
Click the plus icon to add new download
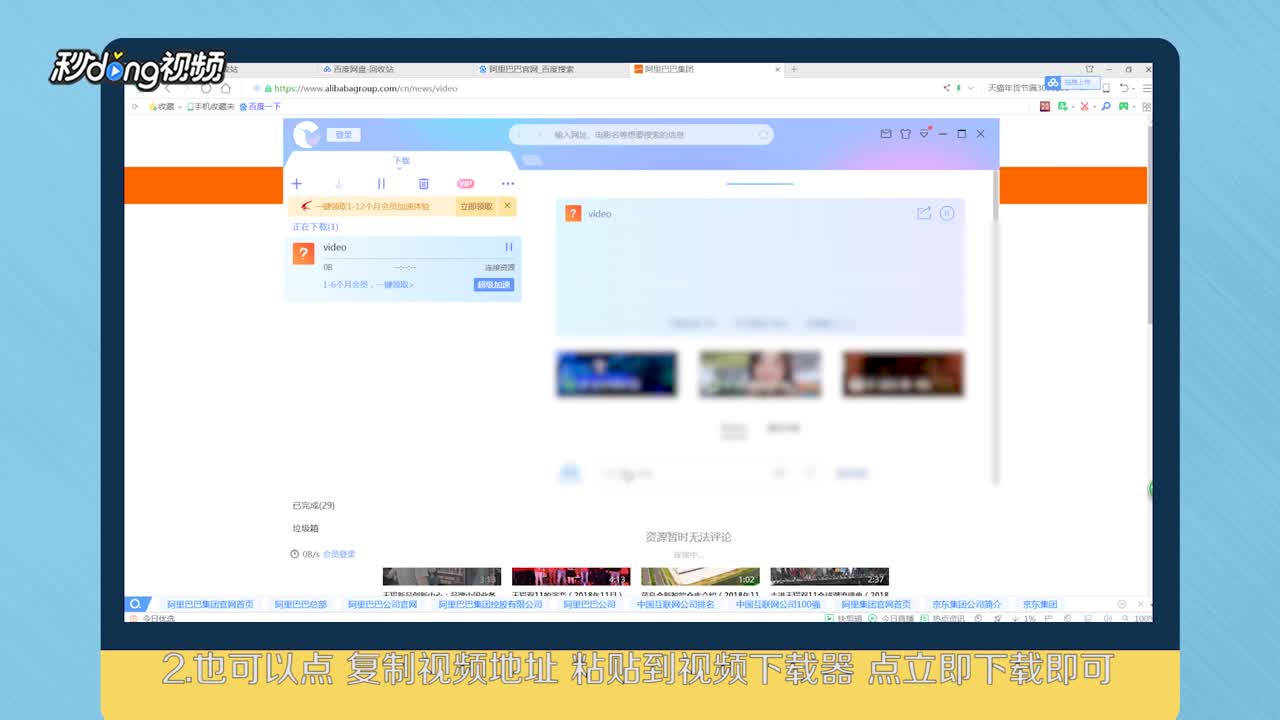coord(297,184)
